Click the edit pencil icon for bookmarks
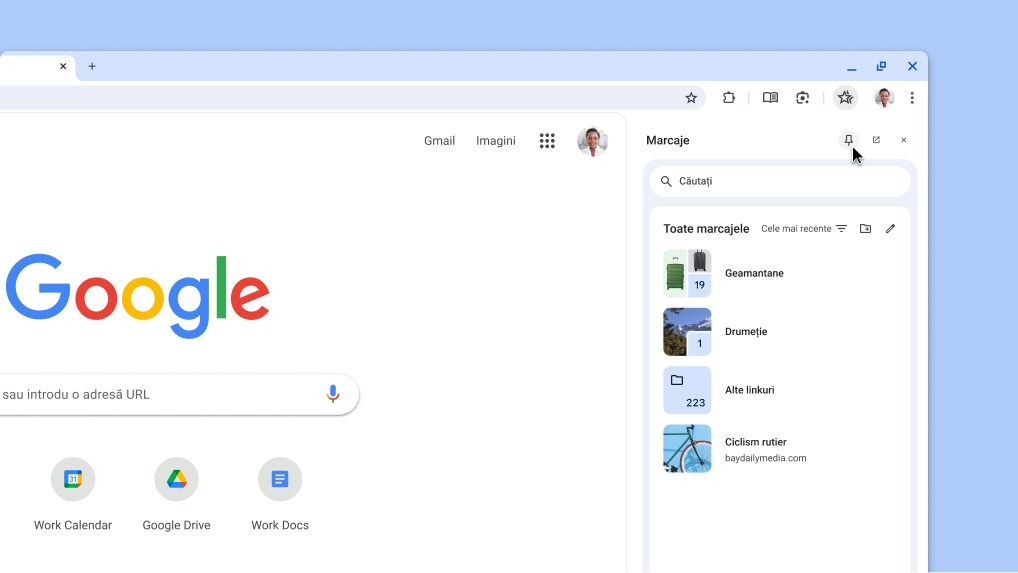This screenshot has height=573, width=1018. point(890,228)
